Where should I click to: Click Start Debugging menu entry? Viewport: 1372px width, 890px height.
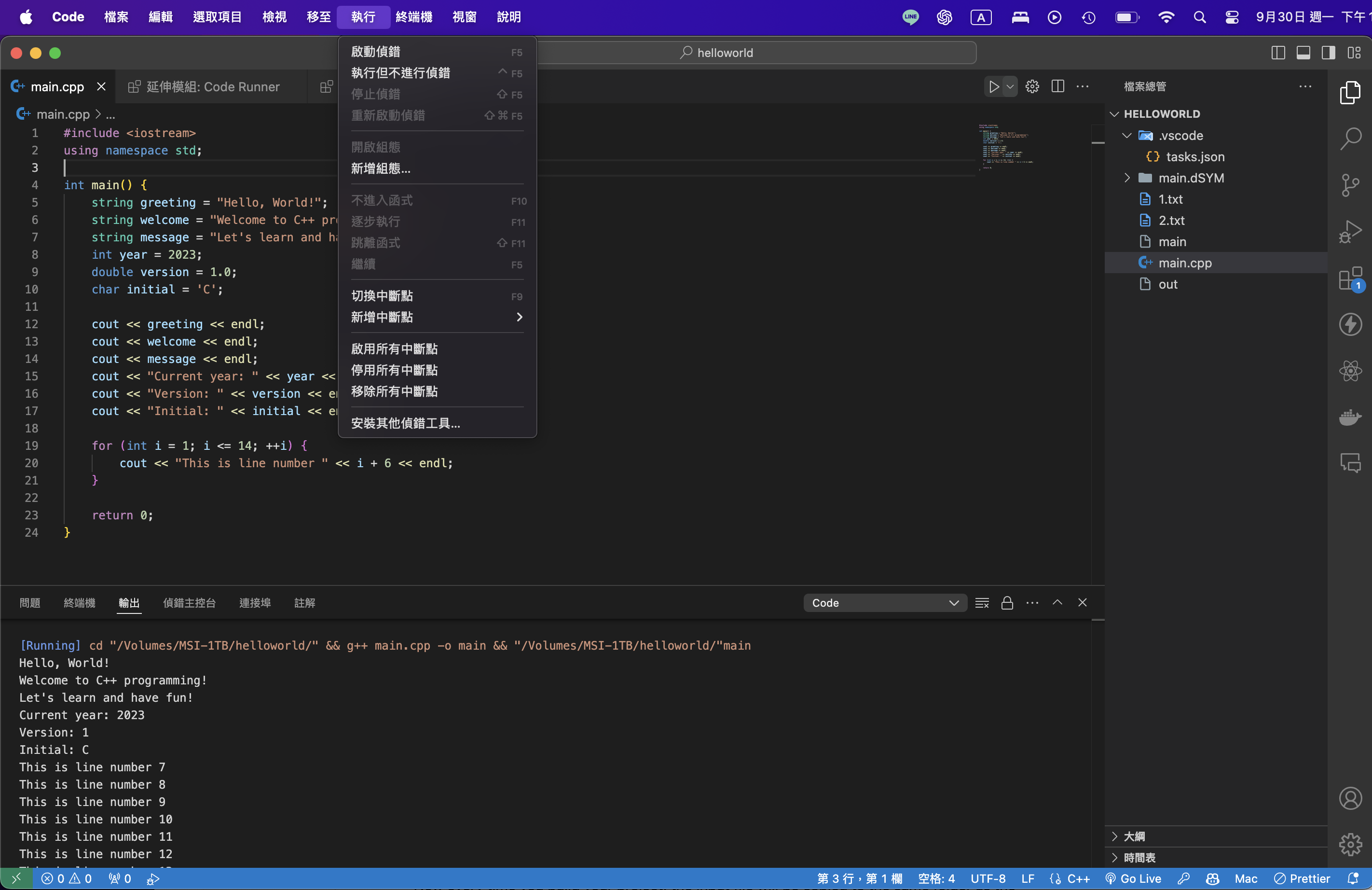pos(437,52)
